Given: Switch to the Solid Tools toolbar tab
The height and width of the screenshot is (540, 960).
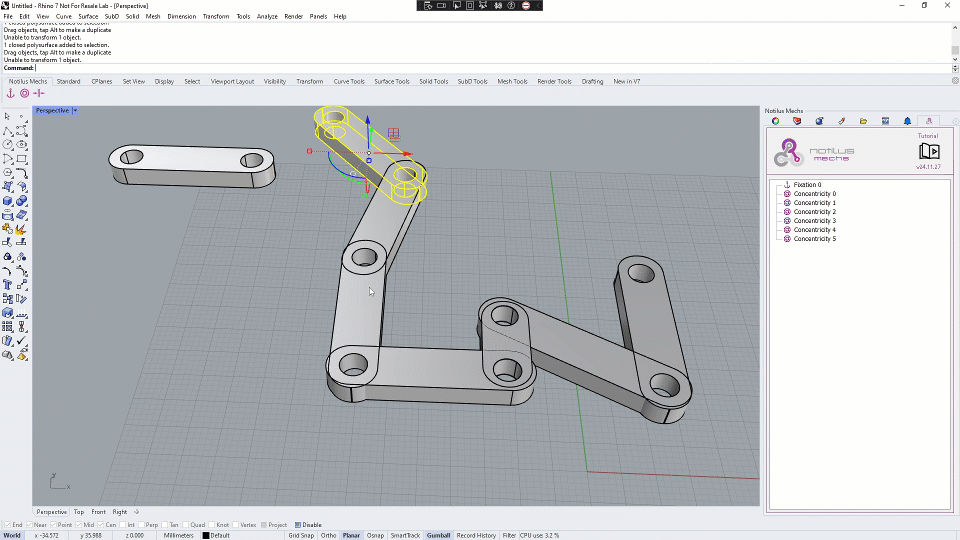Looking at the screenshot, I should click(x=433, y=81).
